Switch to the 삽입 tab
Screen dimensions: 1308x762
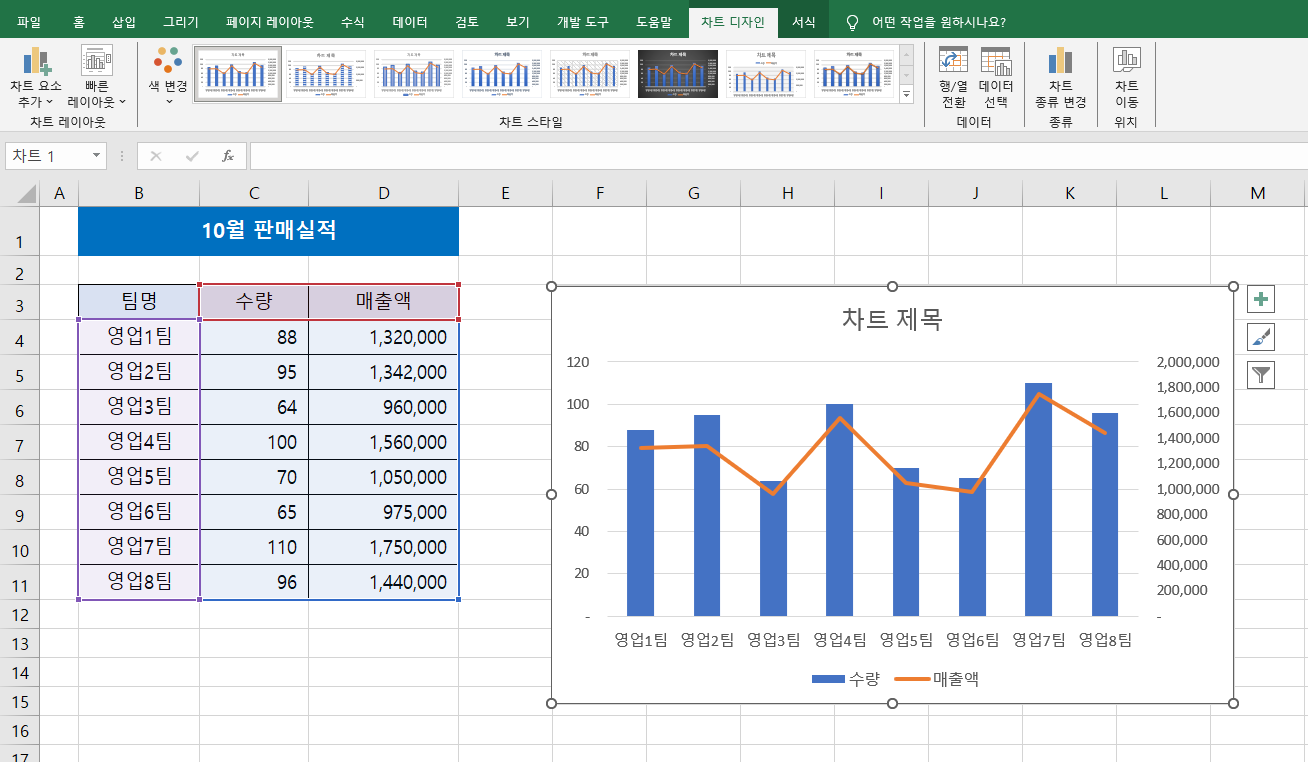pos(124,21)
